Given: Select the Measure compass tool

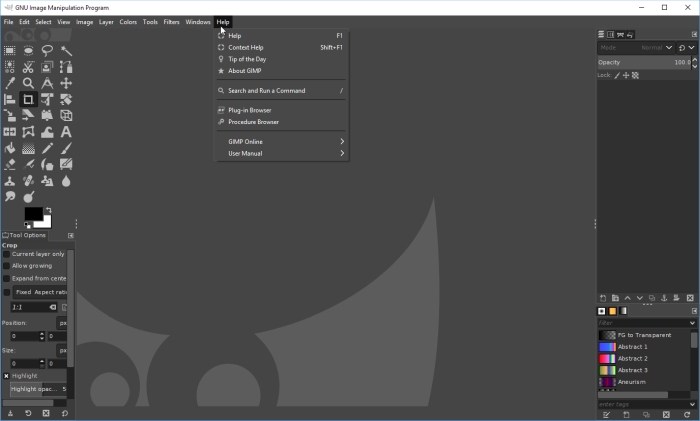Looking at the screenshot, I should pos(47,83).
